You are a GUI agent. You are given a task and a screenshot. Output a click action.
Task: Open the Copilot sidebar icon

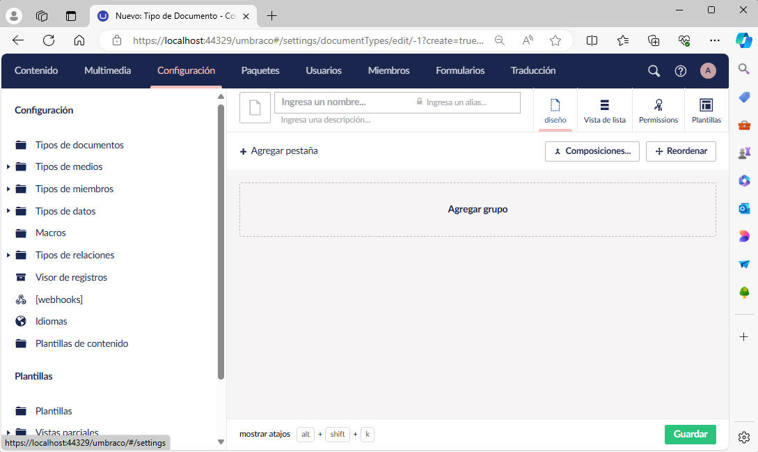743,40
